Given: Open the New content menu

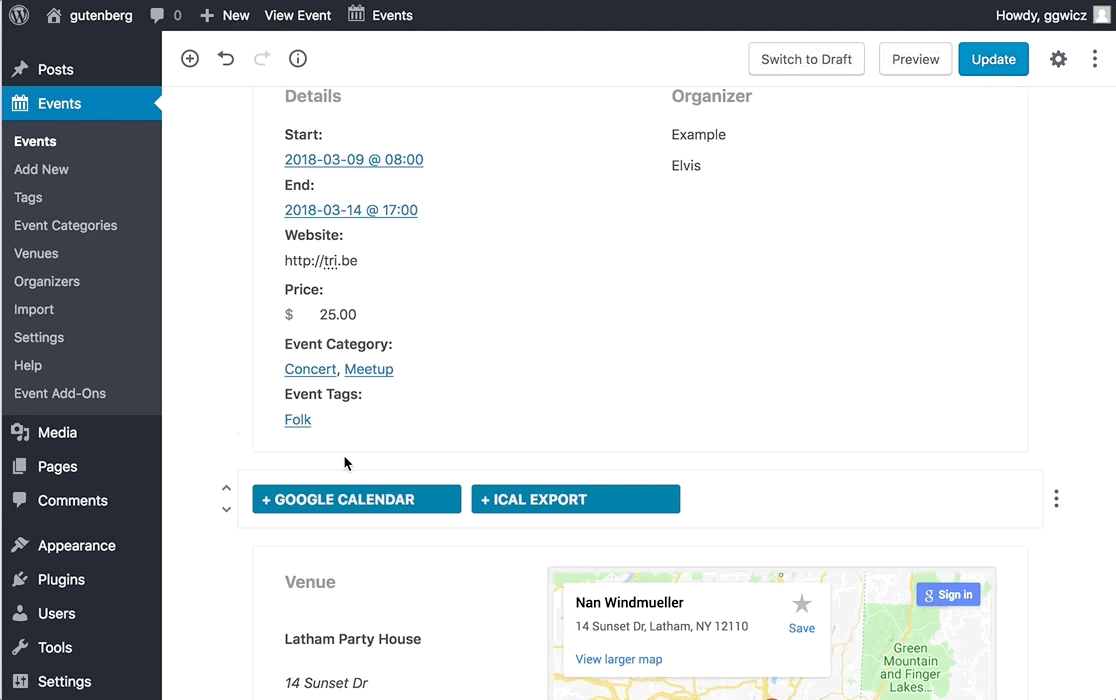Looking at the screenshot, I should coord(225,15).
